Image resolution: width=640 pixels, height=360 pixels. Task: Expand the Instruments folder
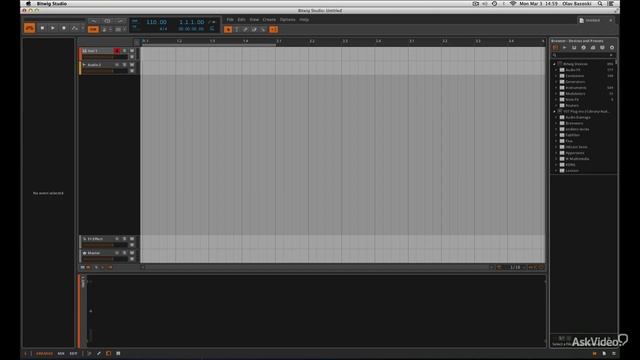(x=557, y=88)
